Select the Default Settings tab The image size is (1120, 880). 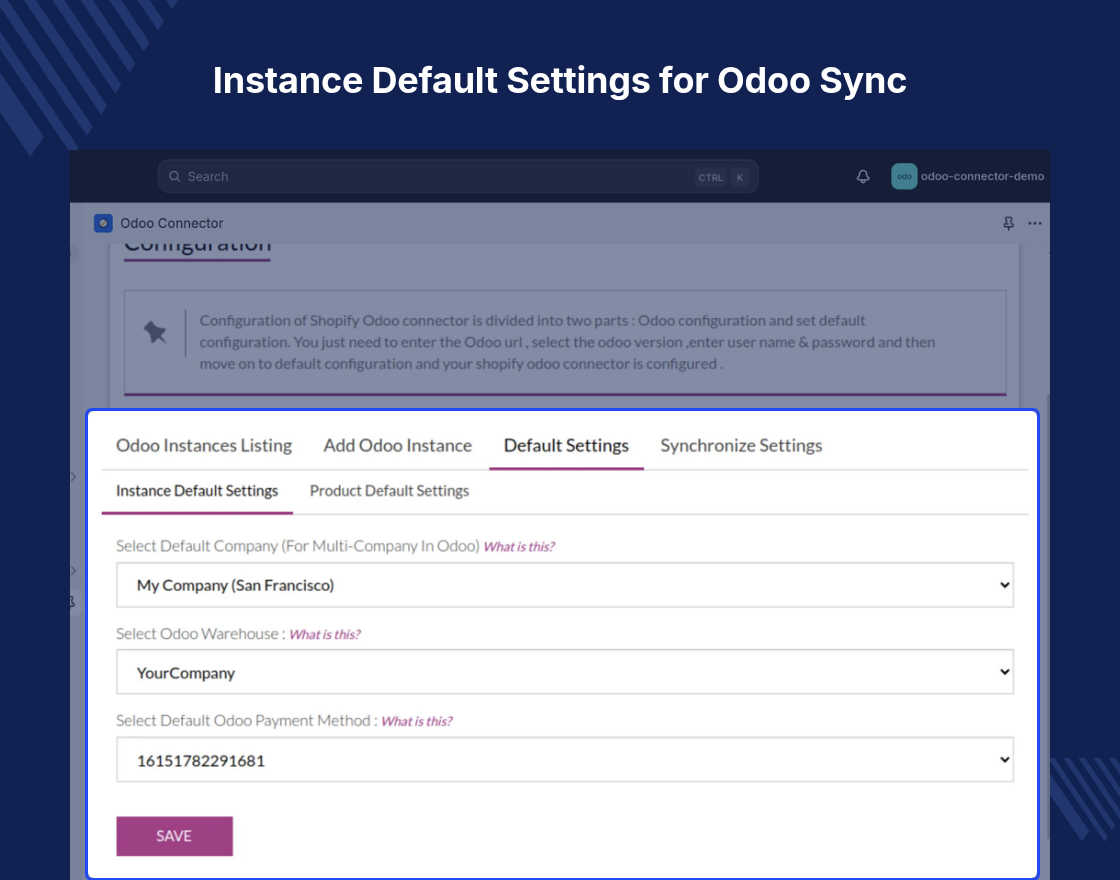[x=566, y=446]
